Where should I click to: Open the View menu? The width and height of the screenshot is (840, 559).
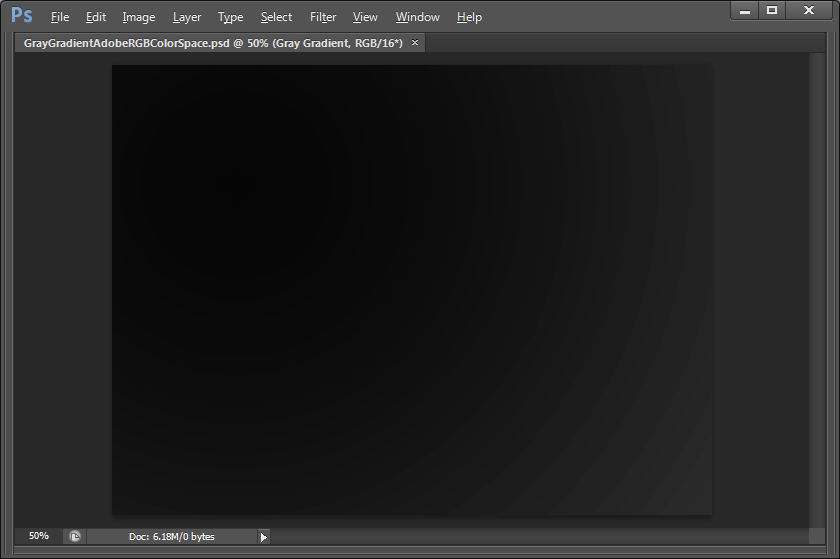(365, 17)
